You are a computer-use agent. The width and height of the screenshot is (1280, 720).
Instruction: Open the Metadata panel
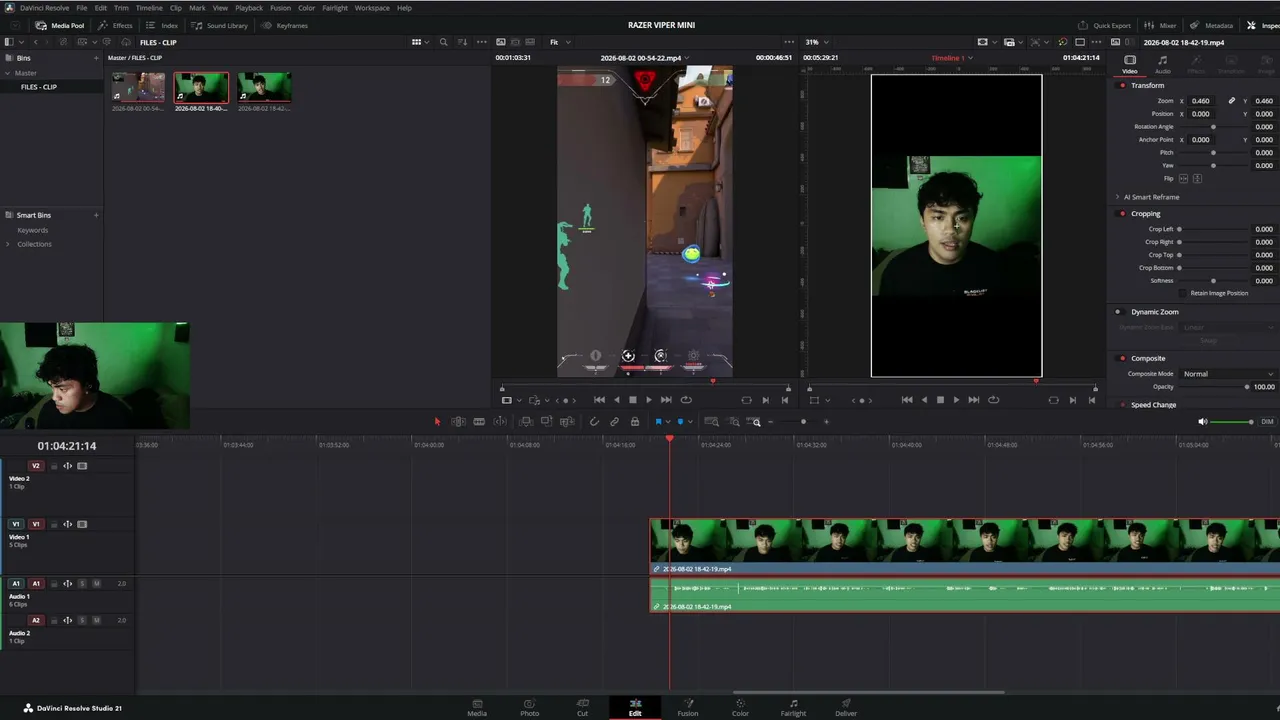point(1212,25)
